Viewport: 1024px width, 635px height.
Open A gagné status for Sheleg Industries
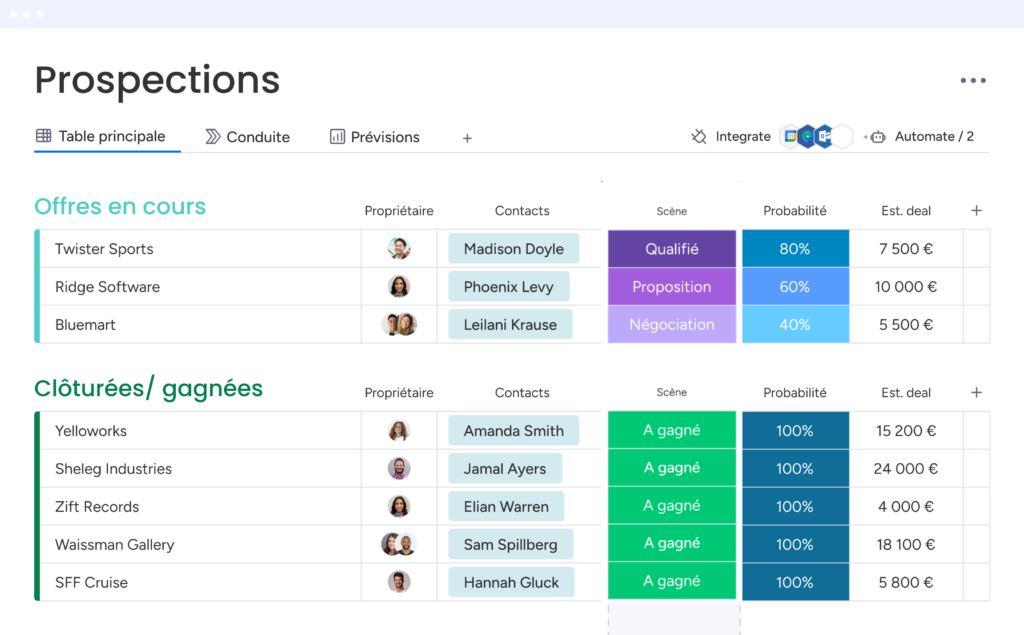671,468
